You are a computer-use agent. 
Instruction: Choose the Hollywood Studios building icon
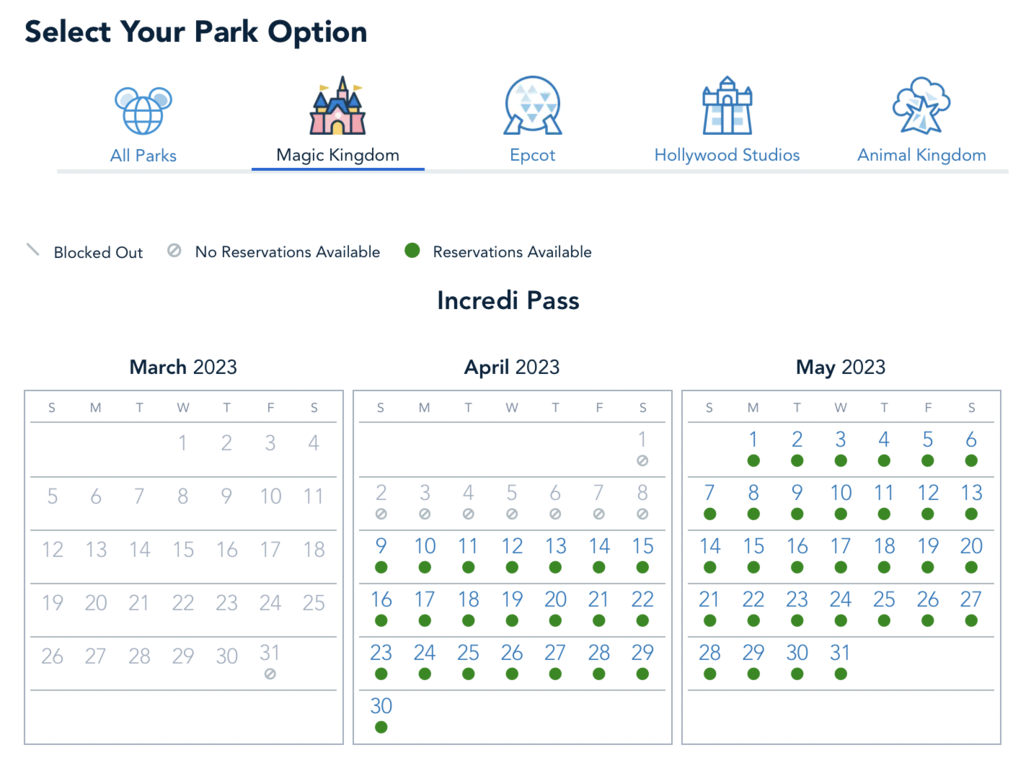727,106
